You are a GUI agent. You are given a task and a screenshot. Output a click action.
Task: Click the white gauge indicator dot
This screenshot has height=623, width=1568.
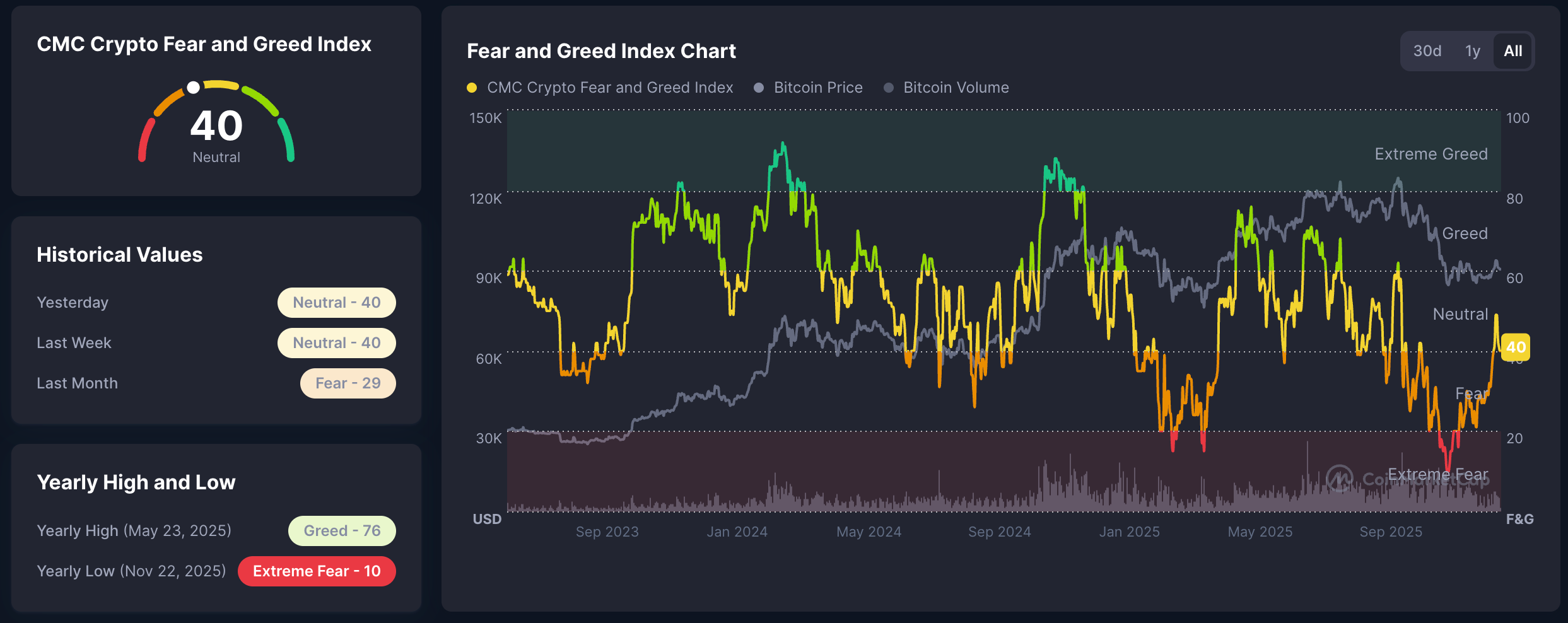(x=194, y=88)
